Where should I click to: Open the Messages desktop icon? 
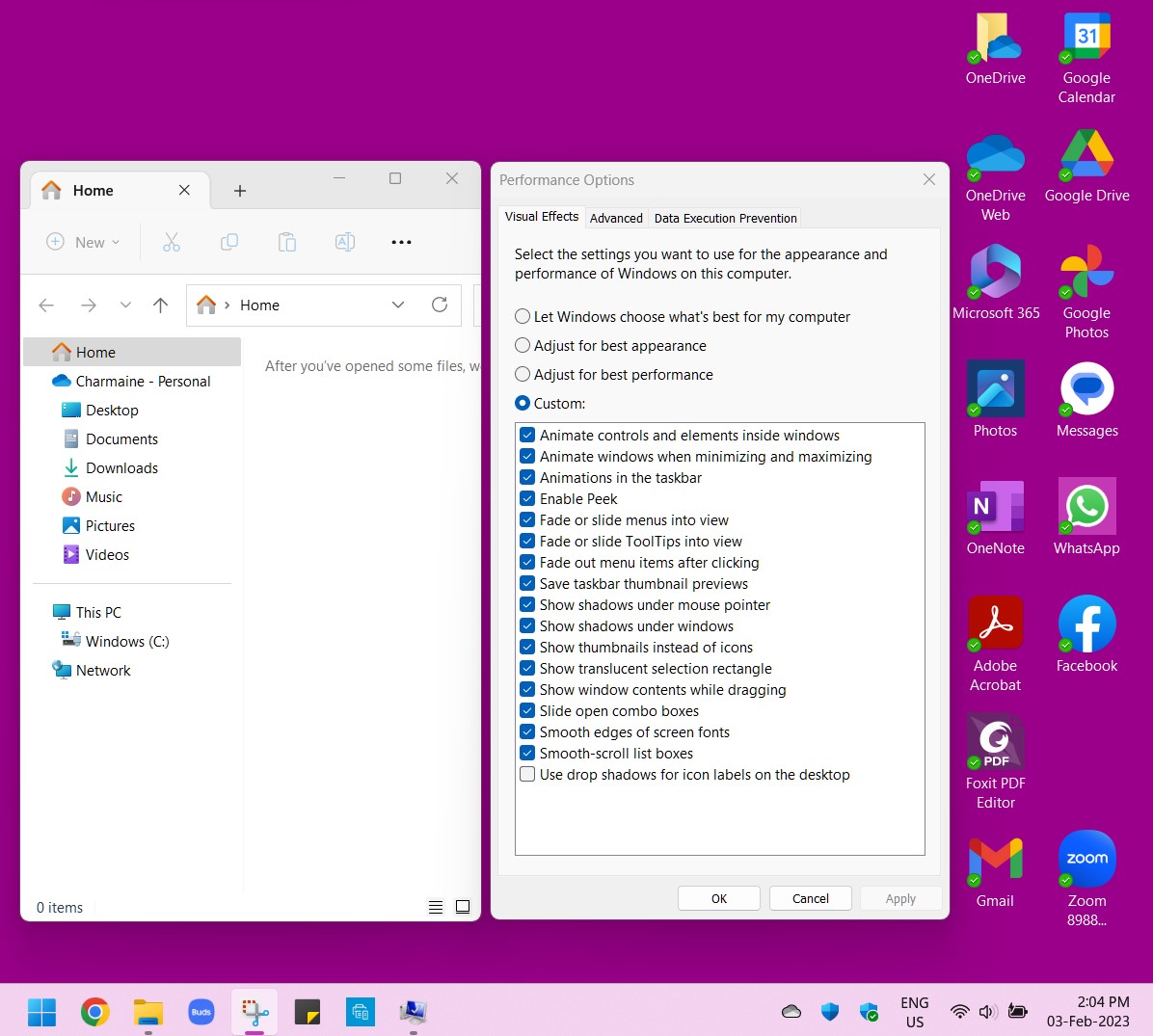(1086, 401)
